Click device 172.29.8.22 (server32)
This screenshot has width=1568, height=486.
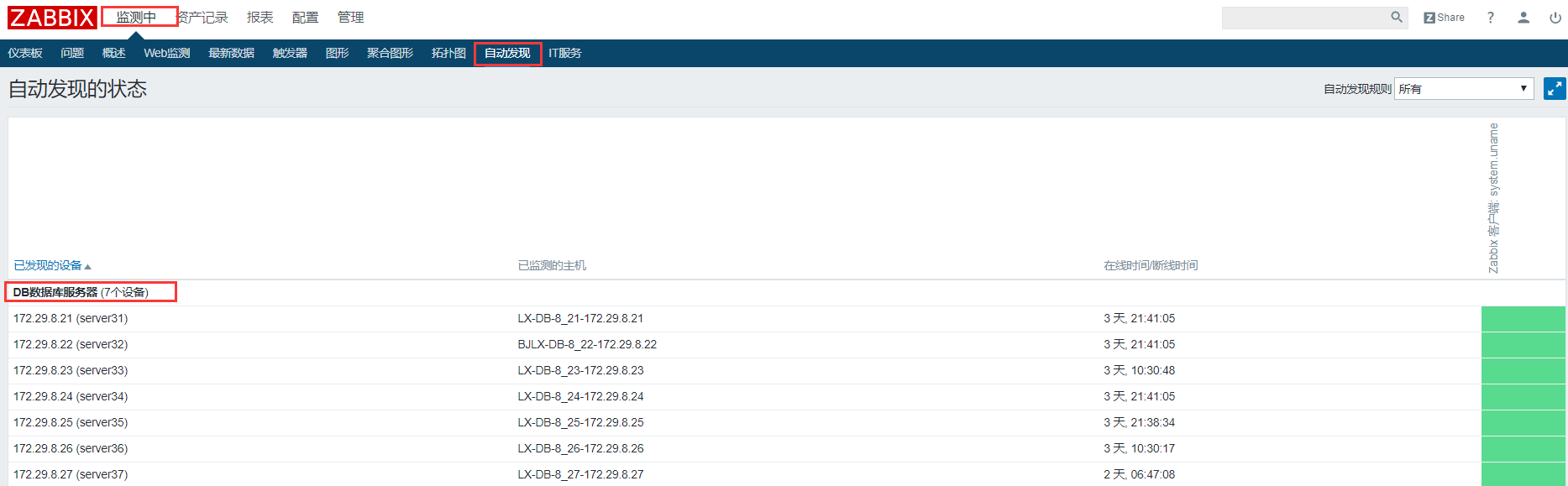tap(71, 344)
